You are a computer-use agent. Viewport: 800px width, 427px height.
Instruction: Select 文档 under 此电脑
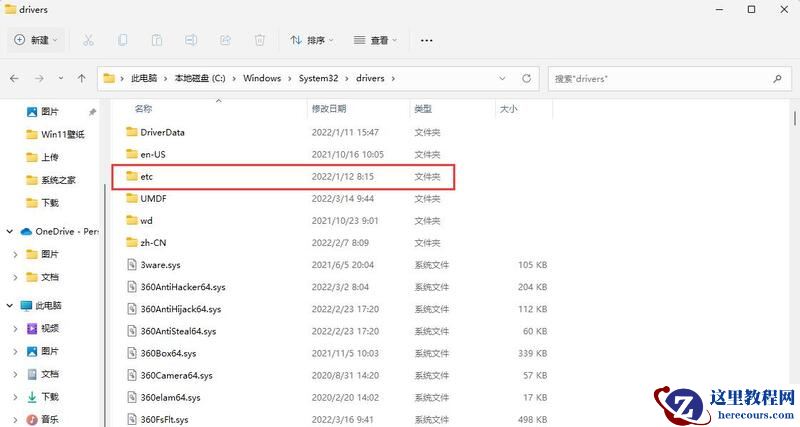tap(50, 374)
